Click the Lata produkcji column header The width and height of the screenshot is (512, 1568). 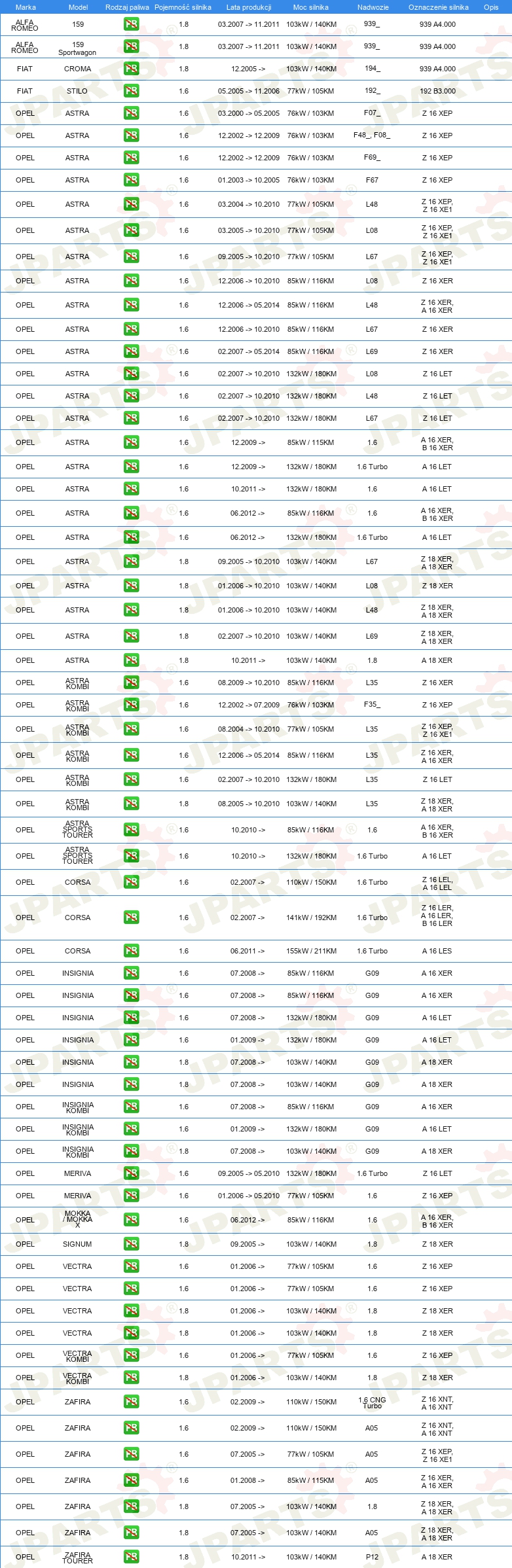click(249, 7)
